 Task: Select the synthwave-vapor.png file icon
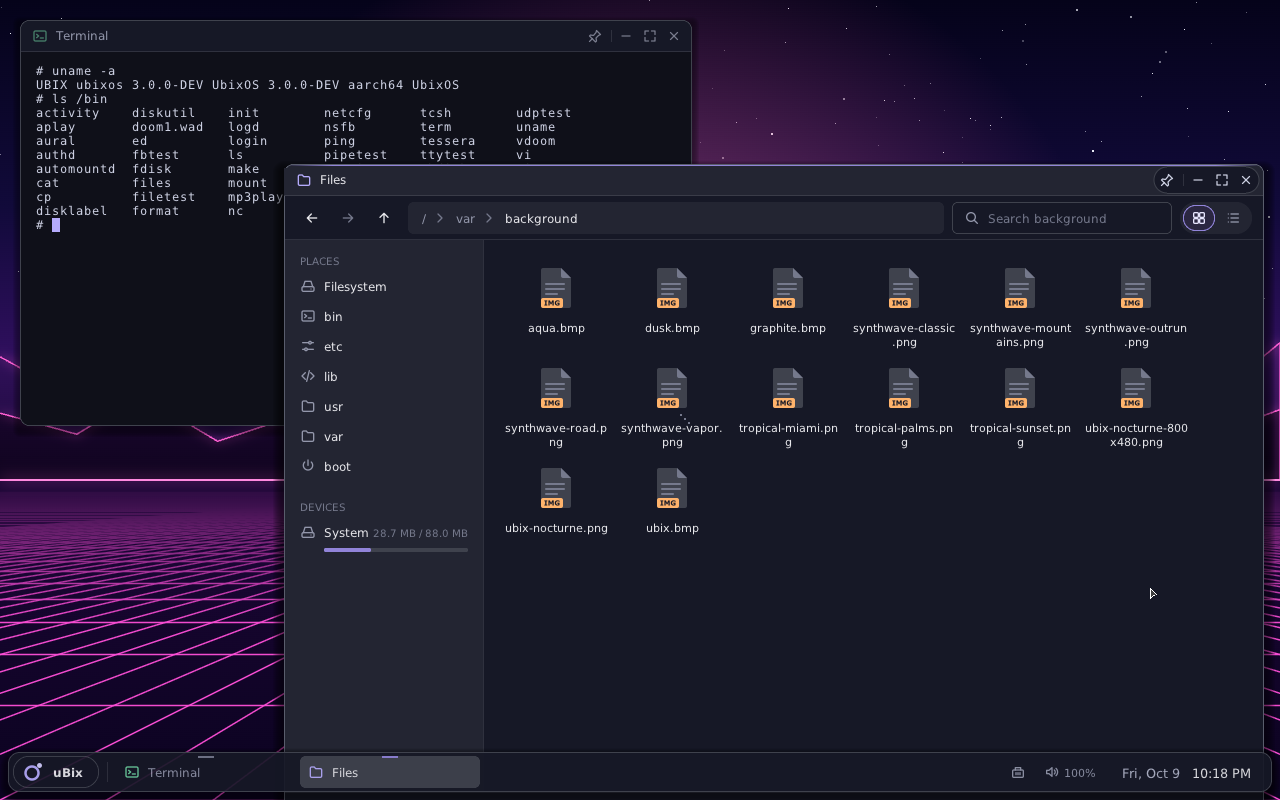point(672,388)
